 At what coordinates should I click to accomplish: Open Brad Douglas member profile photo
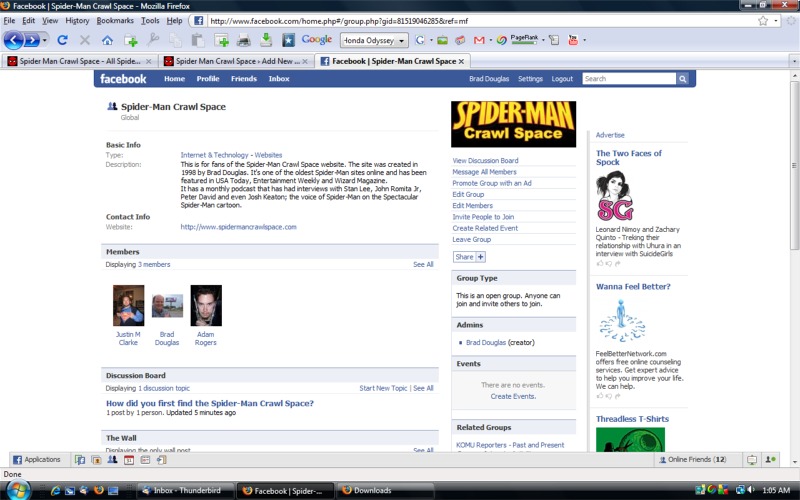(x=167, y=306)
